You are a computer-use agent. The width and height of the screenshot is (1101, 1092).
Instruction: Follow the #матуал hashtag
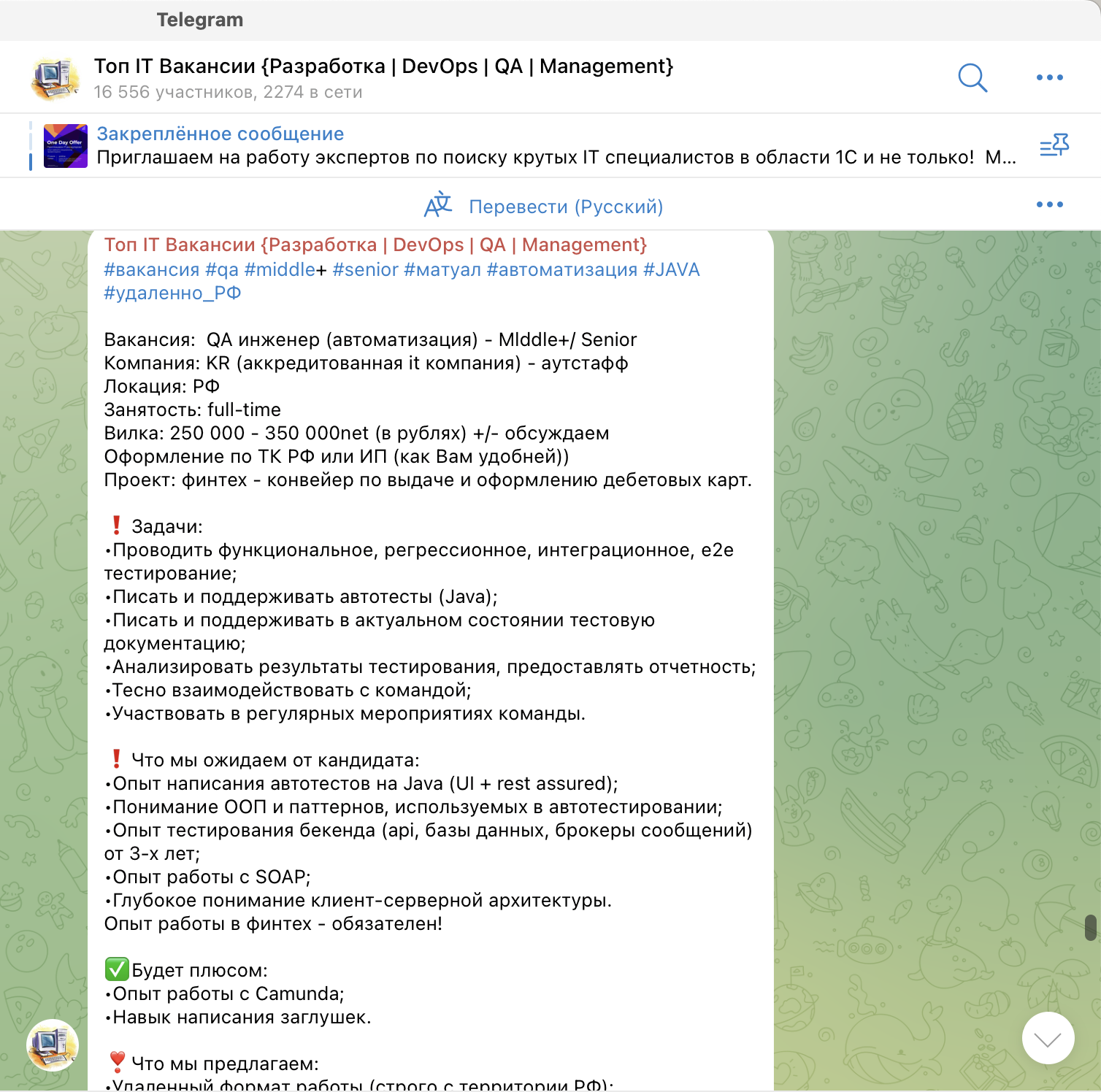[x=442, y=269]
